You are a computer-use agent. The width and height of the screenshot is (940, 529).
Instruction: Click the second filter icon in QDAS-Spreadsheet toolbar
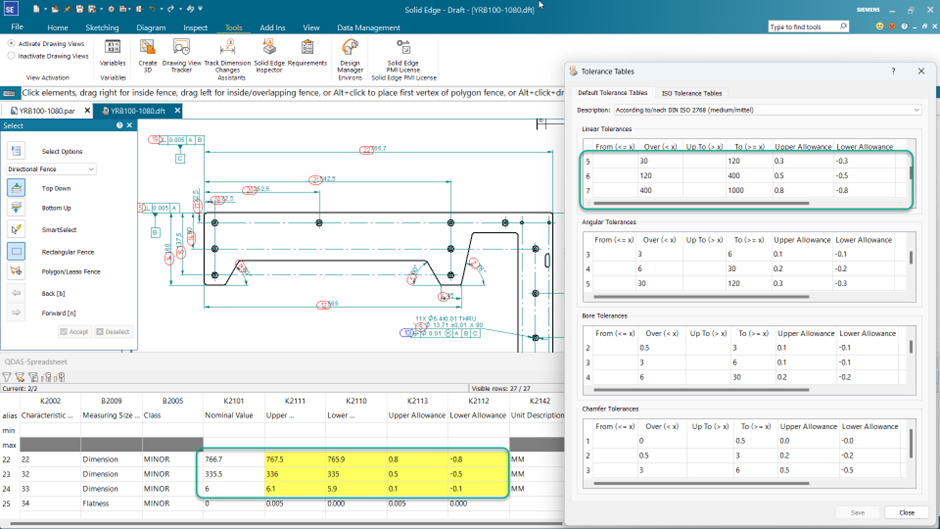pos(20,377)
